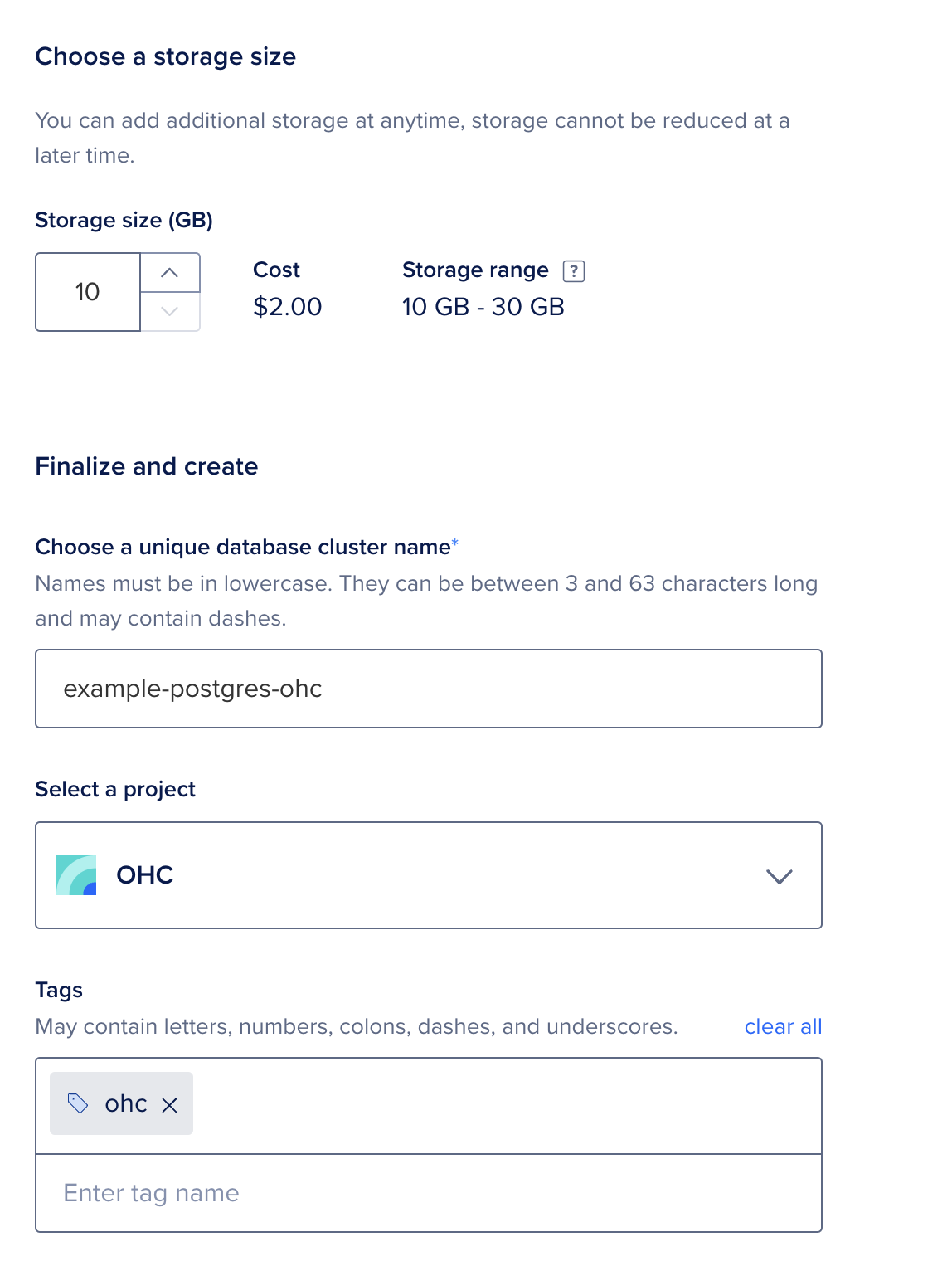Open the Select a project dropdown
Image resolution: width=952 pixels, height=1266 pixels.
(428, 874)
